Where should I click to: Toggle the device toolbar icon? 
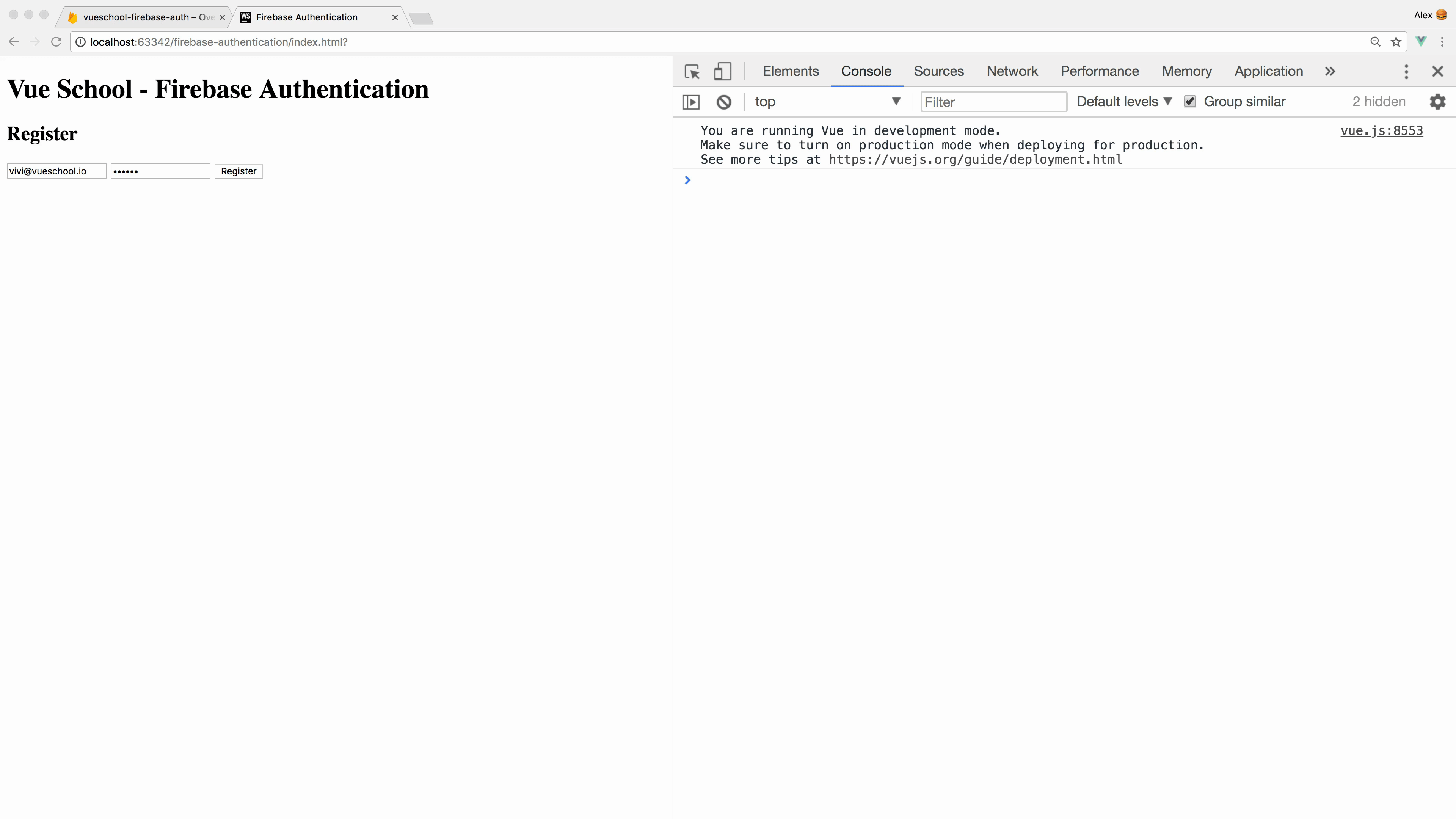[722, 71]
